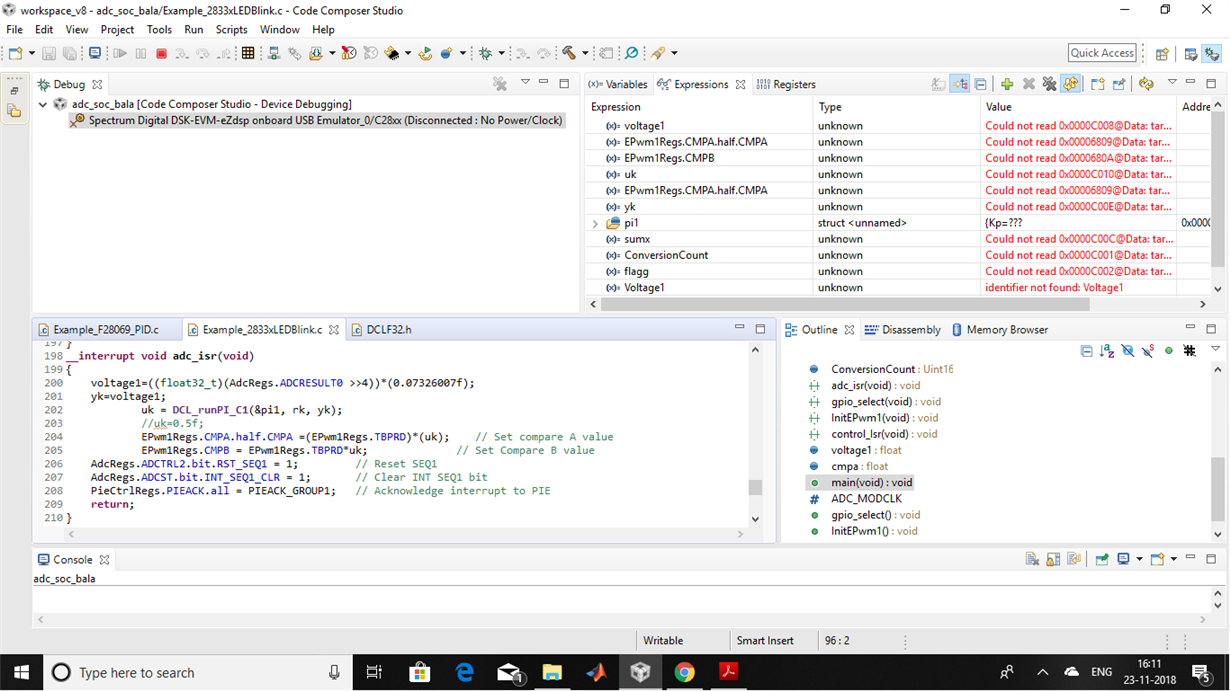Open MATLAB from the taskbar
Screen dimensions: 1230x691
pyautogui.click(x=597, y=672)
